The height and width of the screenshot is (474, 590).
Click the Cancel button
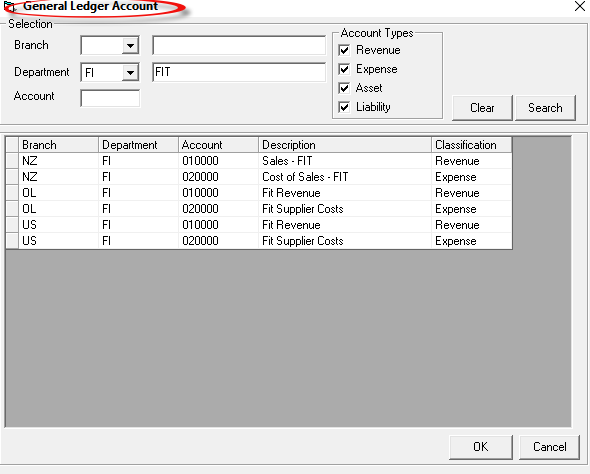[x=549, y=447]
